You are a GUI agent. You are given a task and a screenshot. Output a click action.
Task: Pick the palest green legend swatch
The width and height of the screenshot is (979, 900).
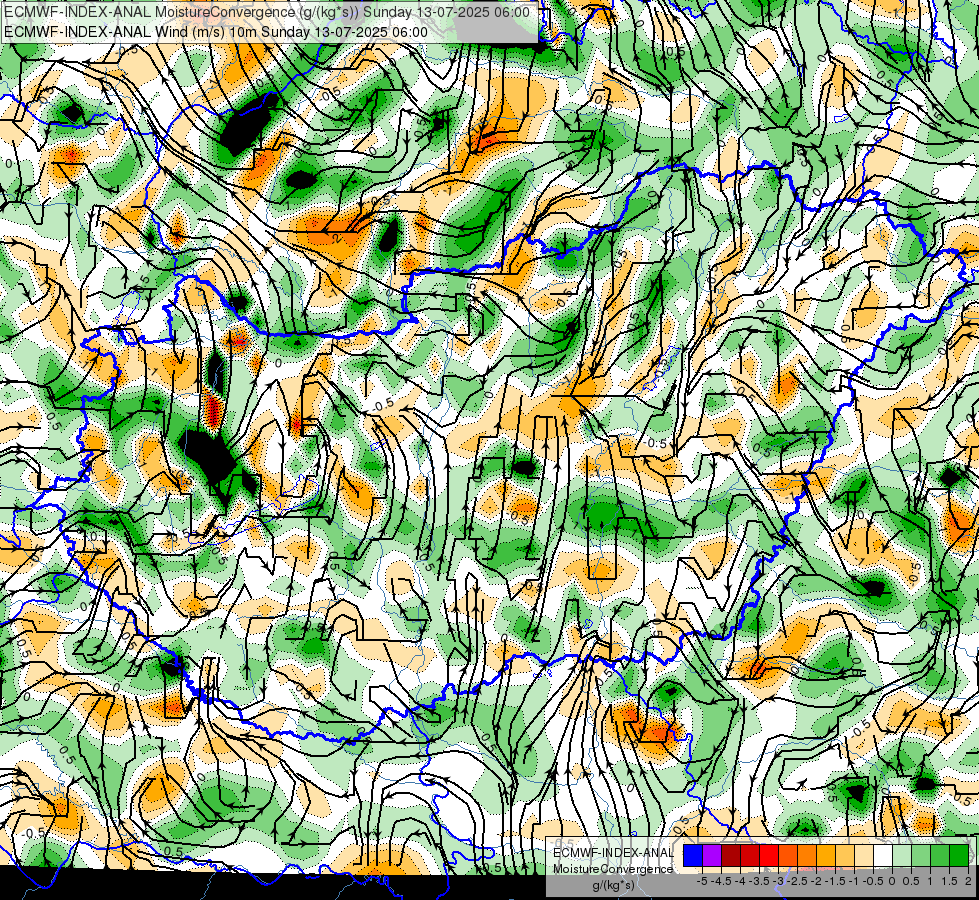click(902, 855)
